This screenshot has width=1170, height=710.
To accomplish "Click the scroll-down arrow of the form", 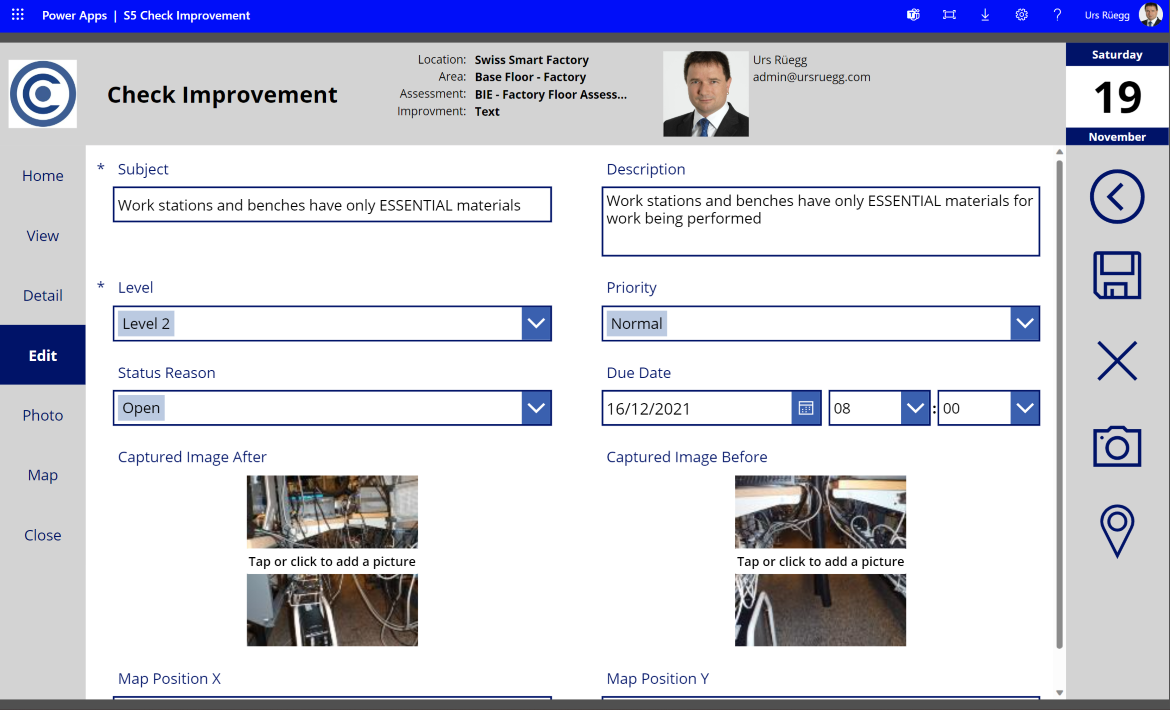I will (1060, 693).
